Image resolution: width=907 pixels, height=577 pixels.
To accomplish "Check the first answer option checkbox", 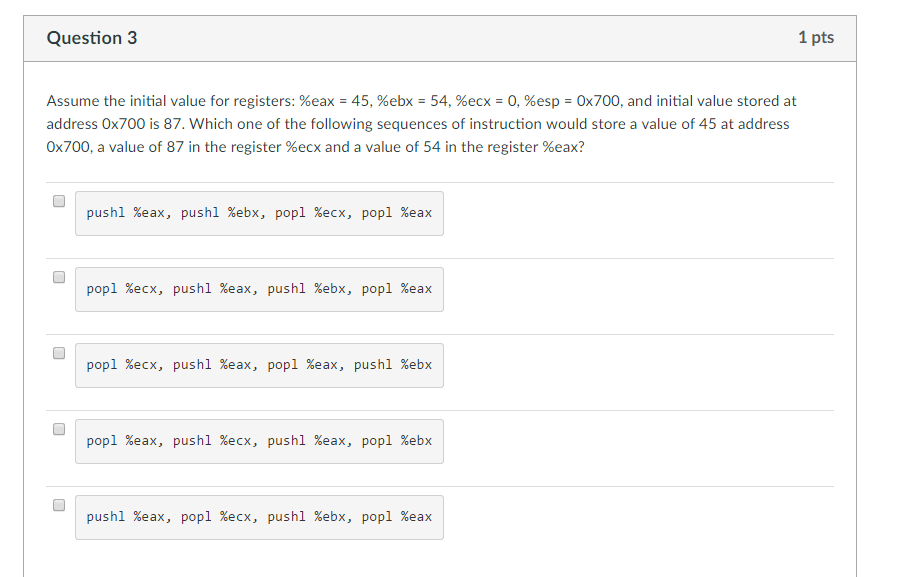I will (59, 201).
